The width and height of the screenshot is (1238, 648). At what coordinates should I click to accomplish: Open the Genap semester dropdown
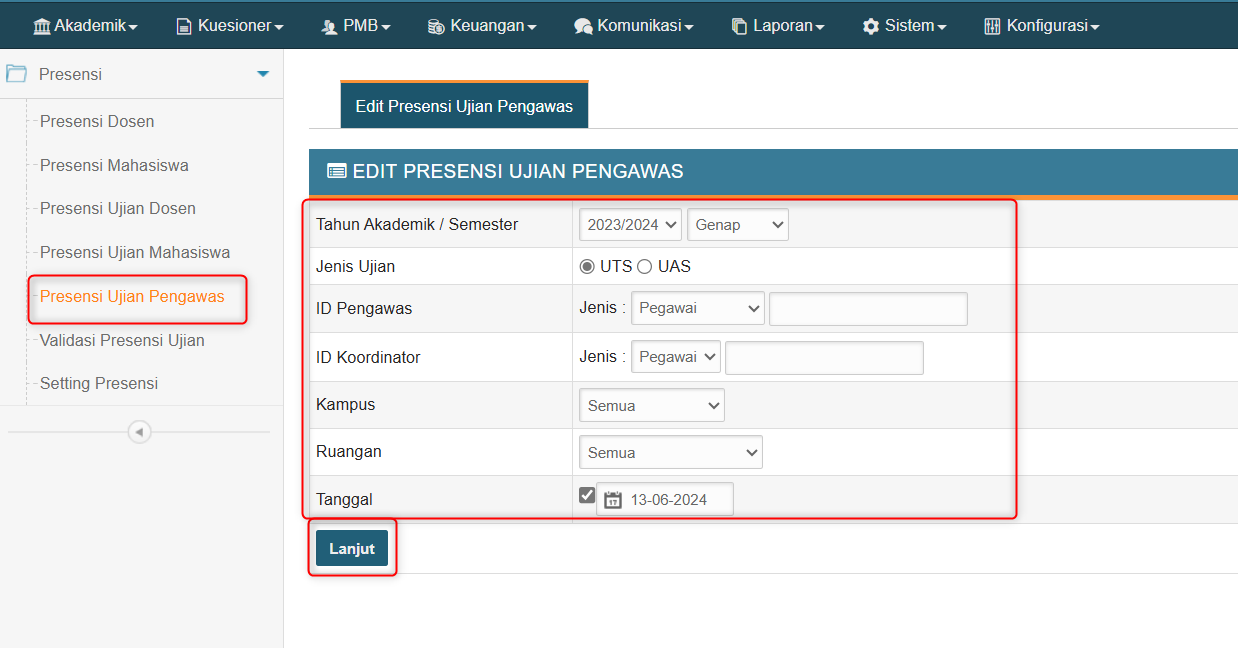pos(738,225)
